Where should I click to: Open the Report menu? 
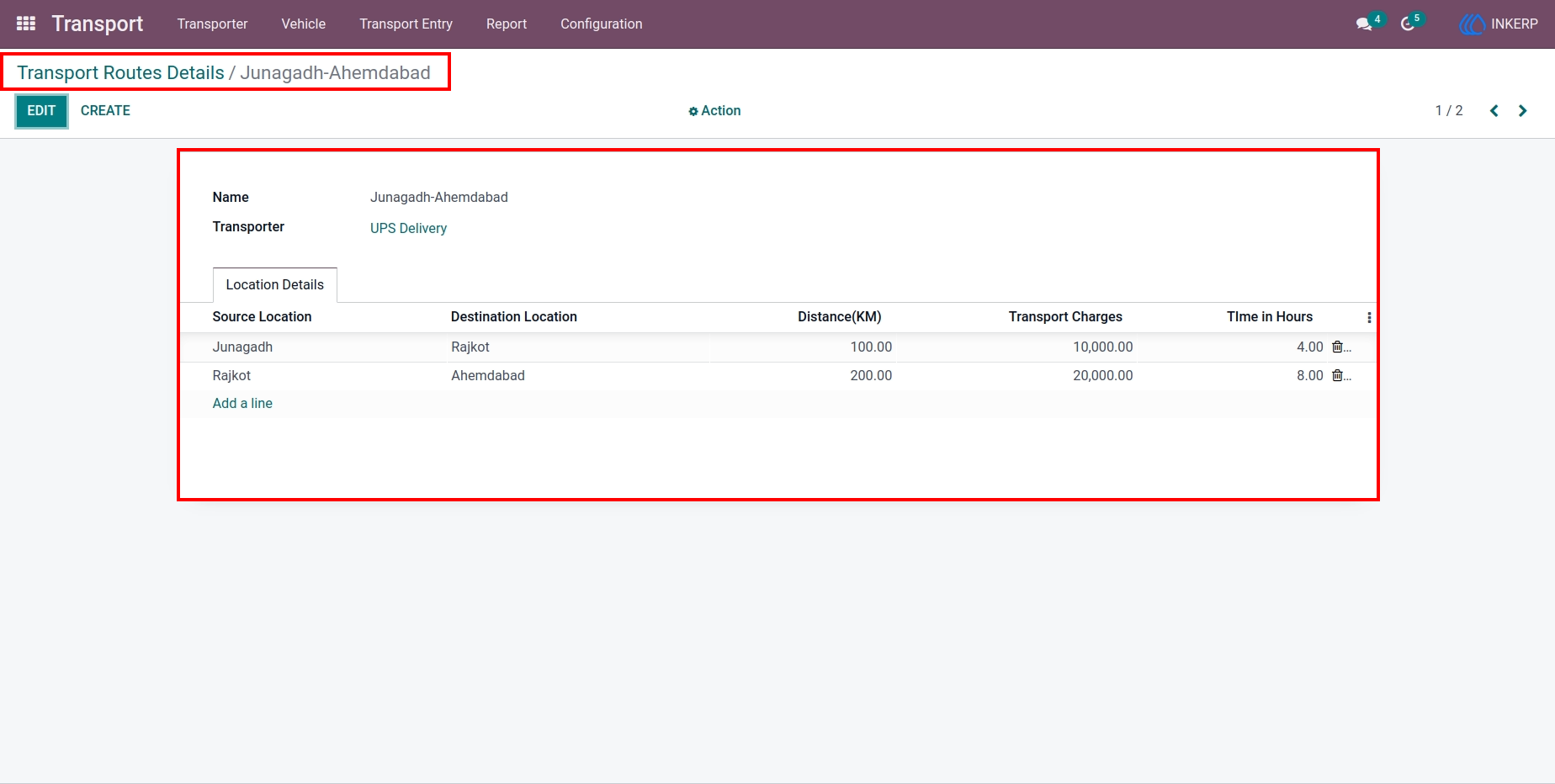point(507,24)
